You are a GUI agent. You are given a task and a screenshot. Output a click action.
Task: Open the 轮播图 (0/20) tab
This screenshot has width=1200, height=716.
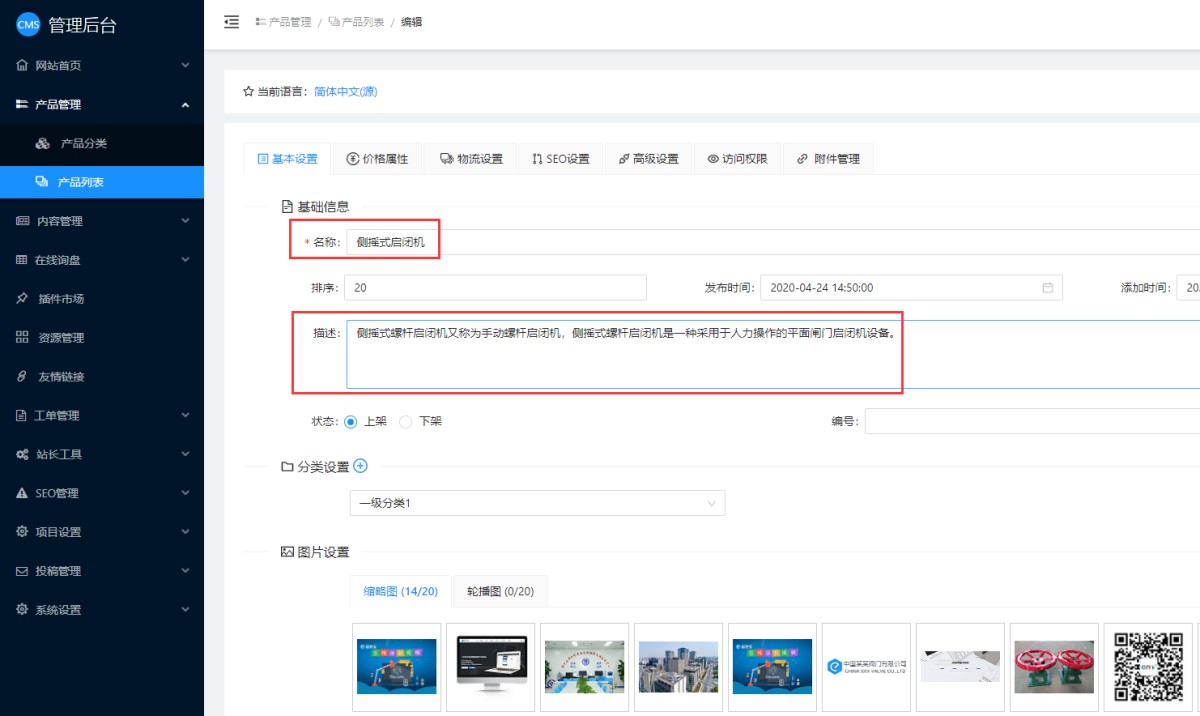(500, 592)
